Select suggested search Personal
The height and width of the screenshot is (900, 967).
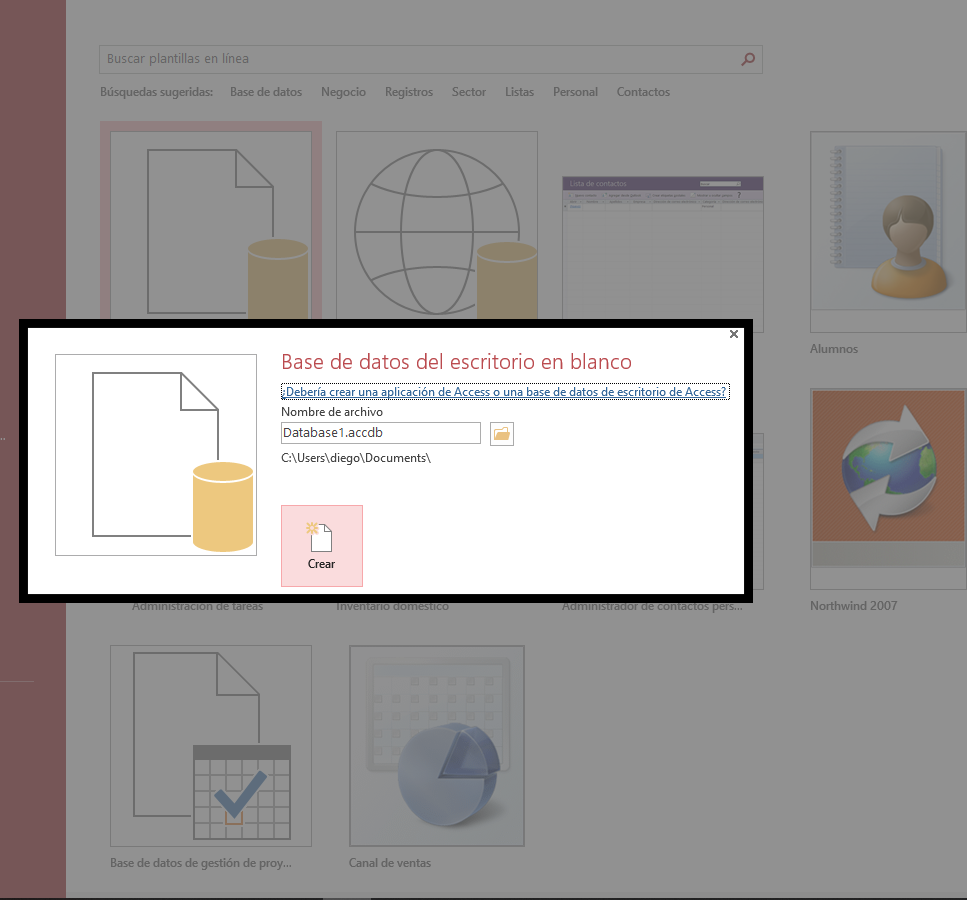click(575, 92)
